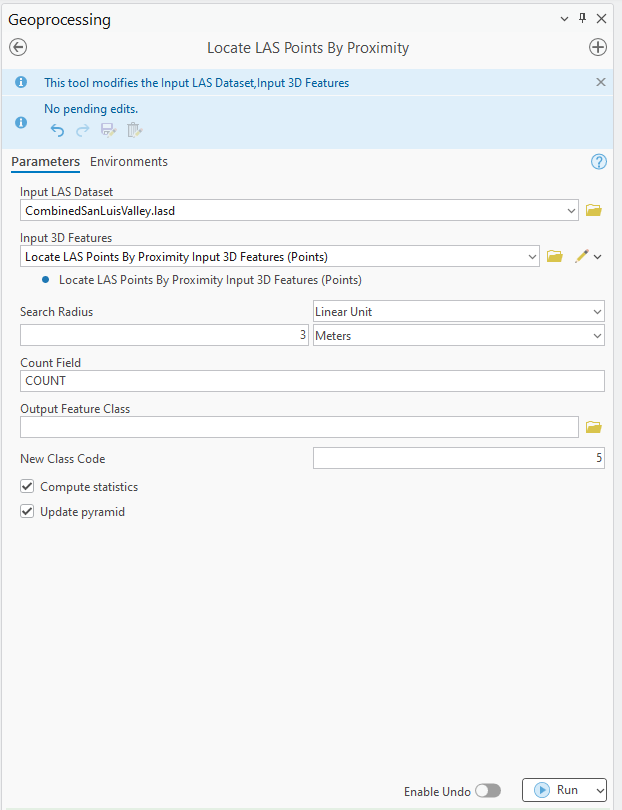Open the help icon on the Parameters row

(x=598, y=161)
